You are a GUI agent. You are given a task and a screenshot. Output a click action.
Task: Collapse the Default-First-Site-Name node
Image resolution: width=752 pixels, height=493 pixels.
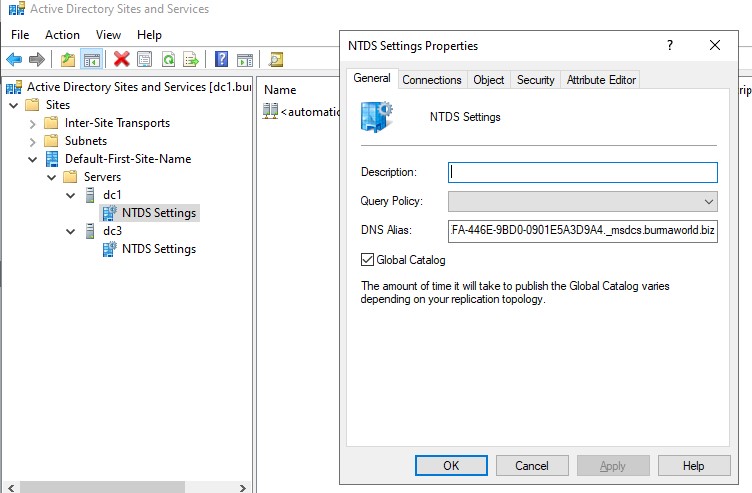32,159
